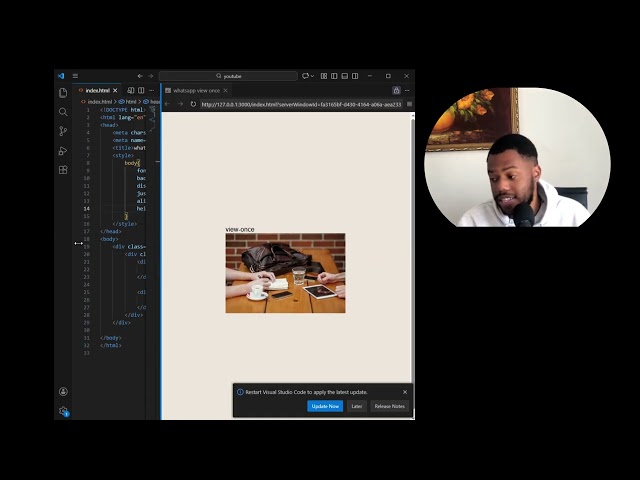
Task: Click the info icon in the update notification
Action: (240, 392)
